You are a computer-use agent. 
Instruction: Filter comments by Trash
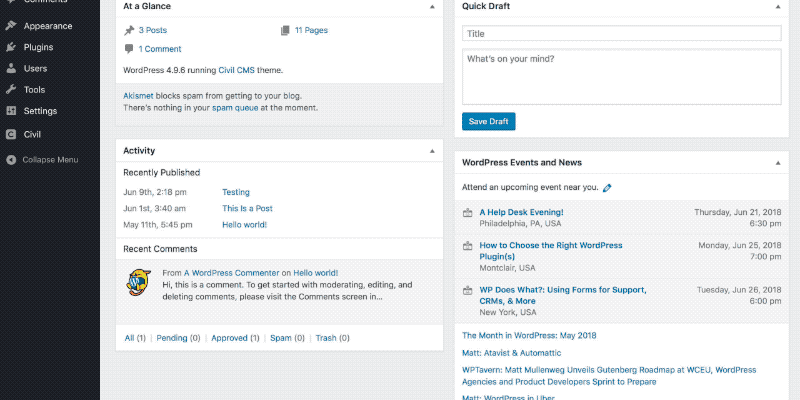pyautogui.click(x=333, y=338)
